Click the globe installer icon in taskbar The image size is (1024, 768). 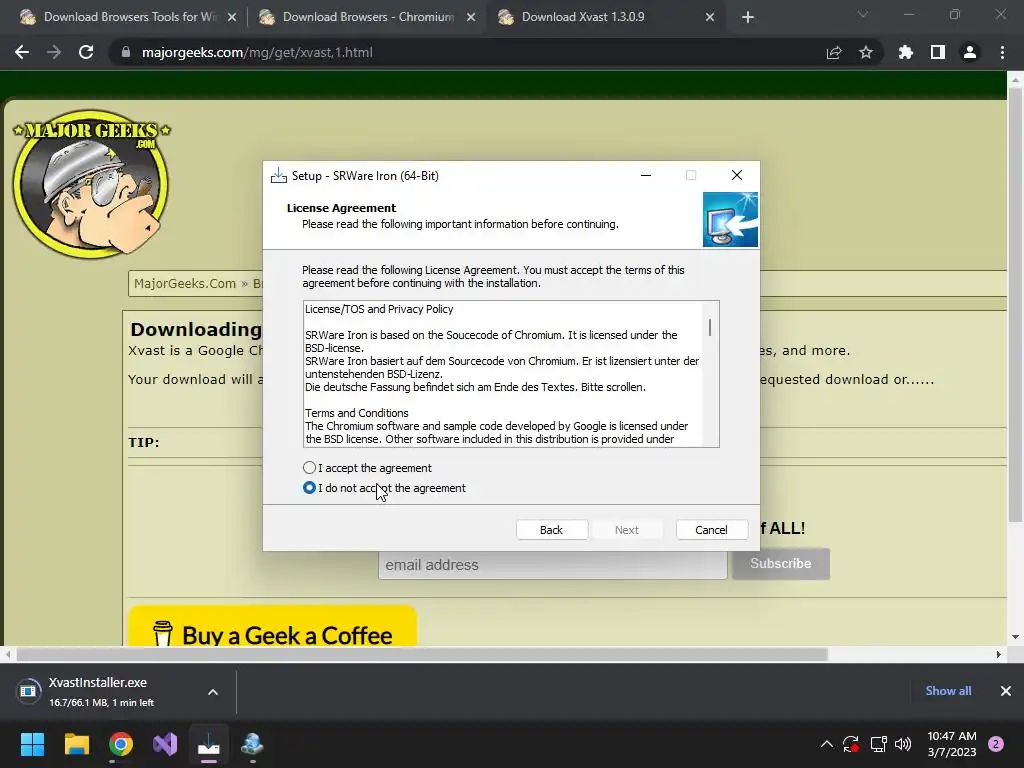click(x=252, y=744)
